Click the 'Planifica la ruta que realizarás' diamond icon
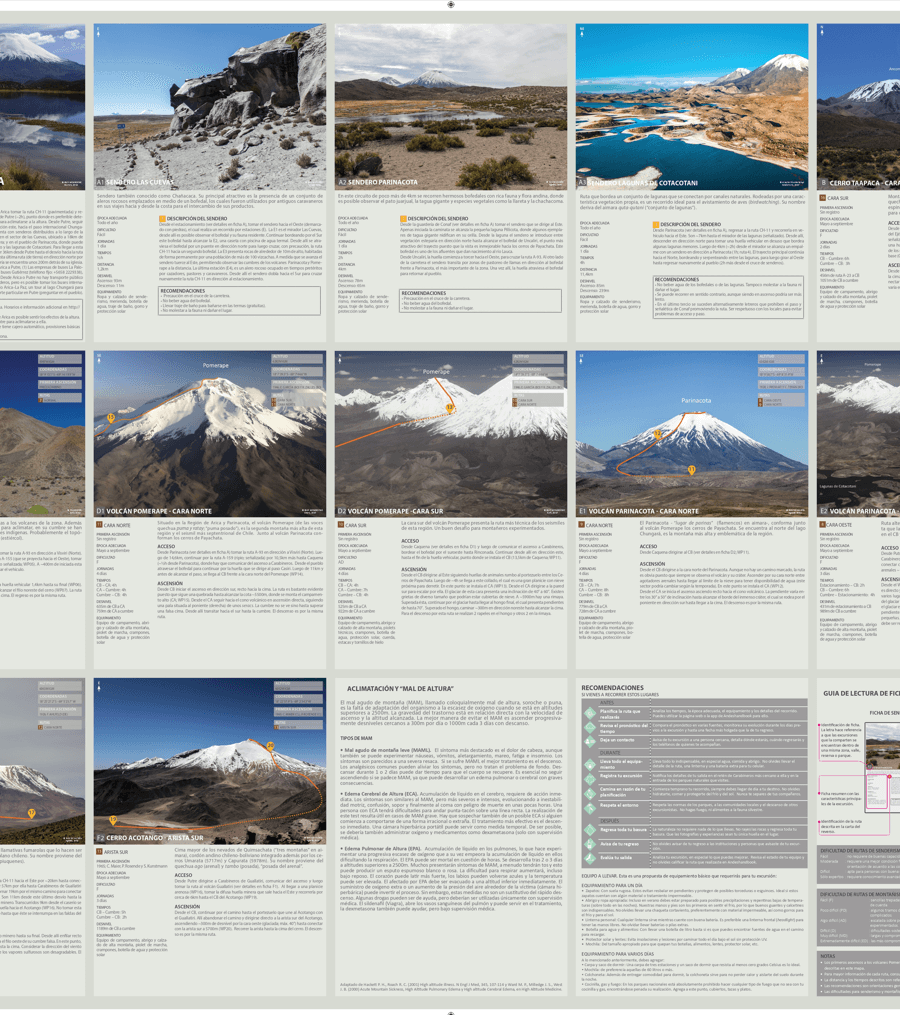900x1015 pixels. [x=590, y=714]
